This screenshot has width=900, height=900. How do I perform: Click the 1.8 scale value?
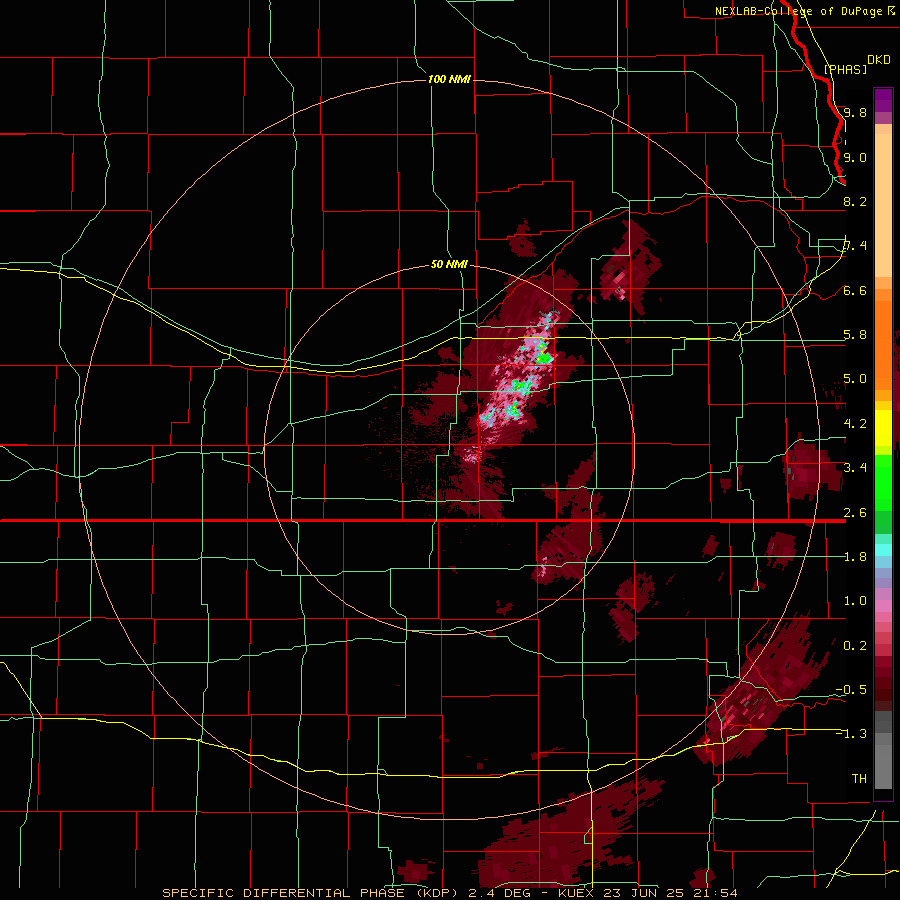point(855,557)
